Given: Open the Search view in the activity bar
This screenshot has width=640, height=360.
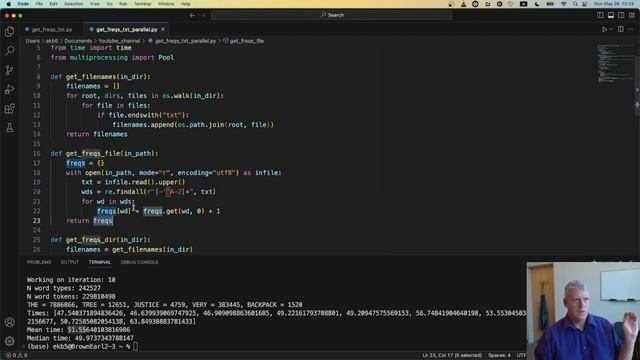Looking at the screenshot, I should [9, 51].
